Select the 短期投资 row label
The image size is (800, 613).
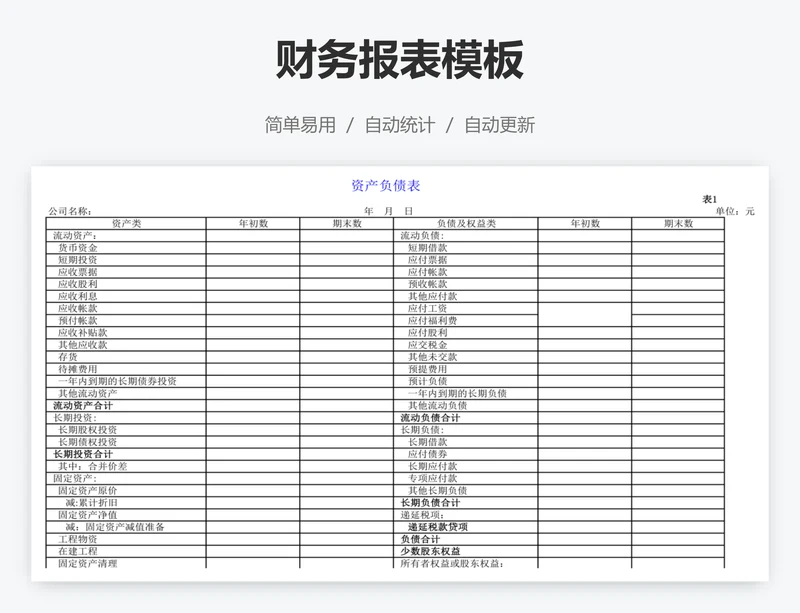pos(78,260)
